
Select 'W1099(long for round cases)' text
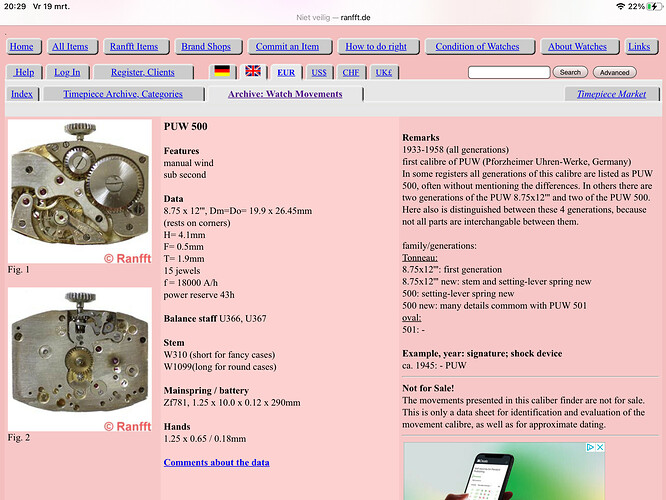tap(220, 366)
